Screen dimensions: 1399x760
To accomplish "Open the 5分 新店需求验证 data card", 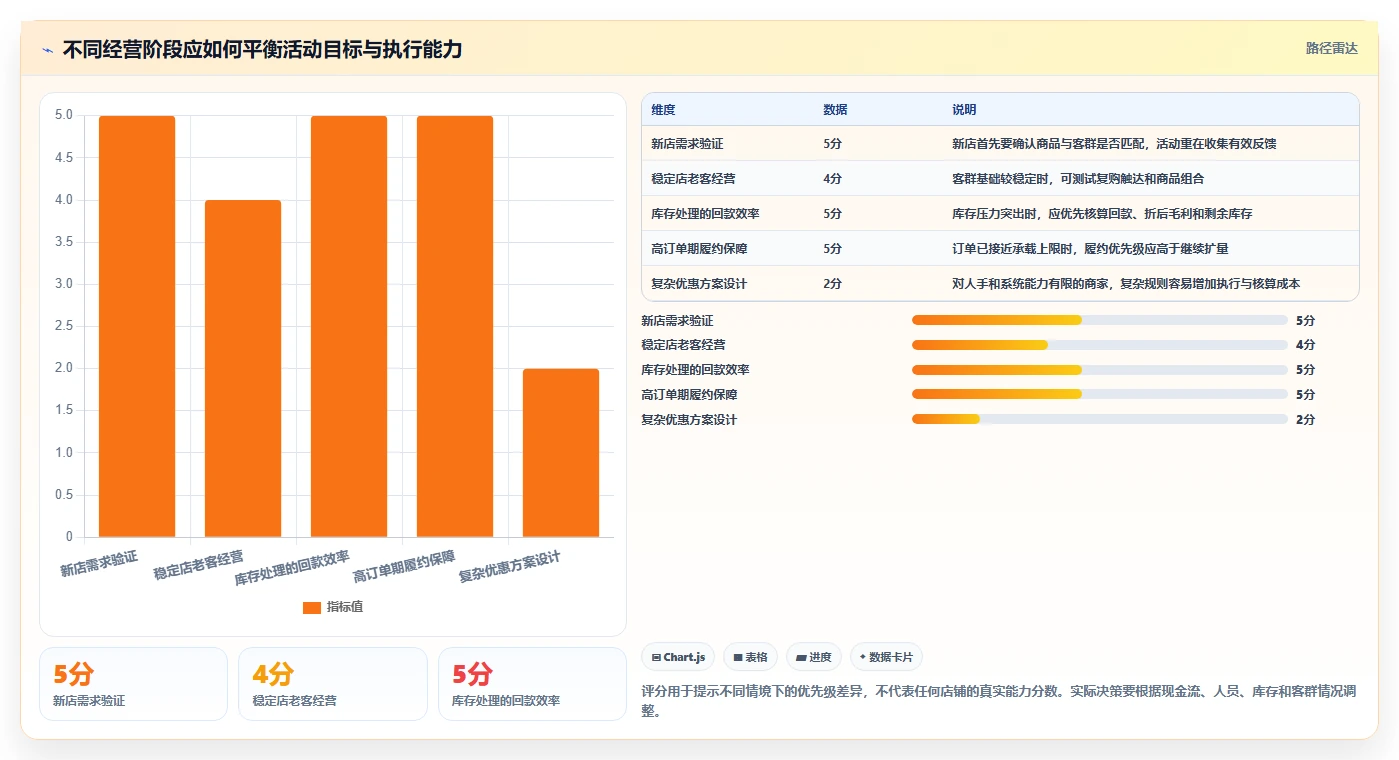I will click(133, 684).
